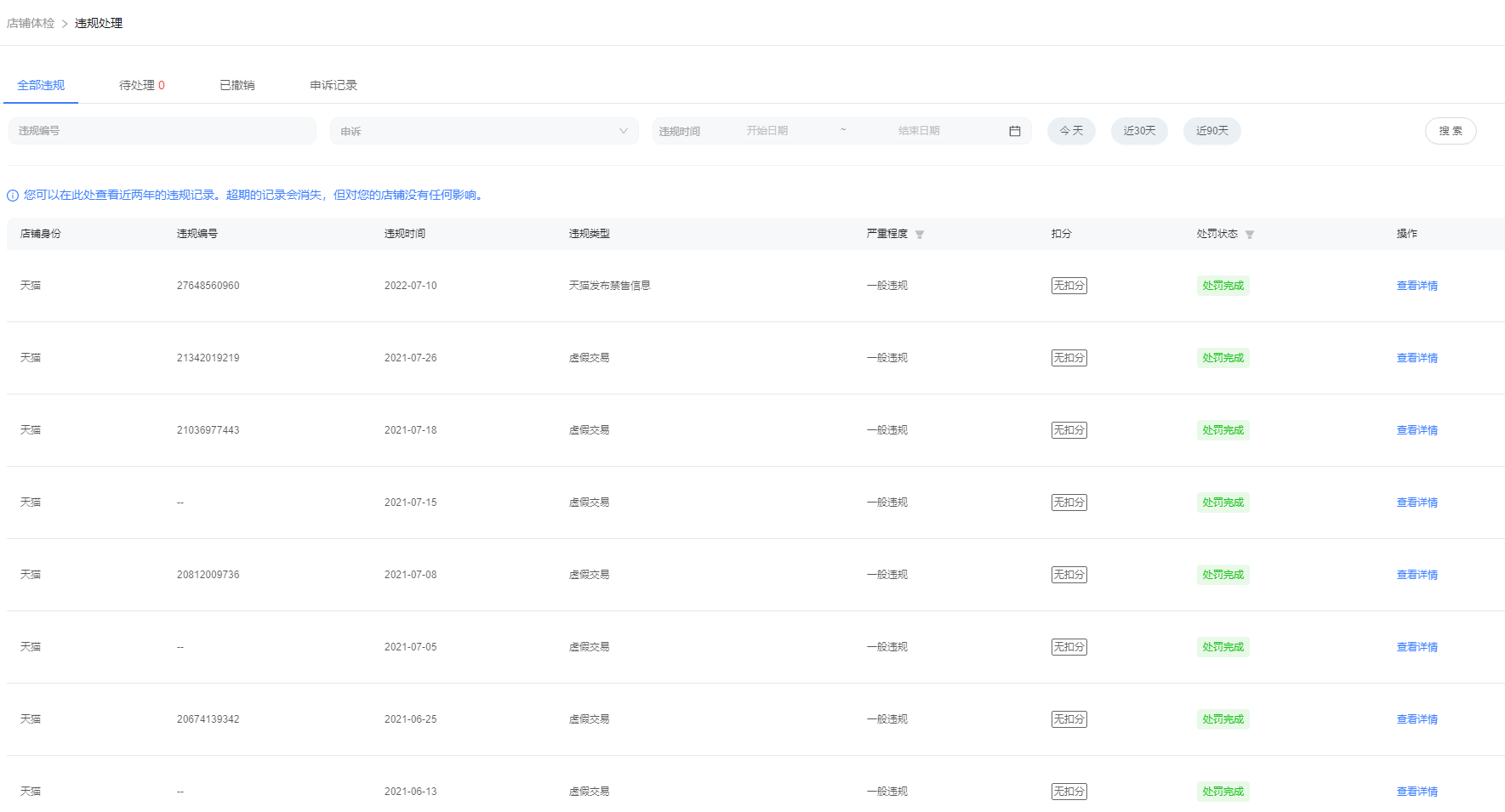Click the date 2022-07-10 cell
Image resolution: width=1505 pixels, height=812 pixels.
[411, 286]
